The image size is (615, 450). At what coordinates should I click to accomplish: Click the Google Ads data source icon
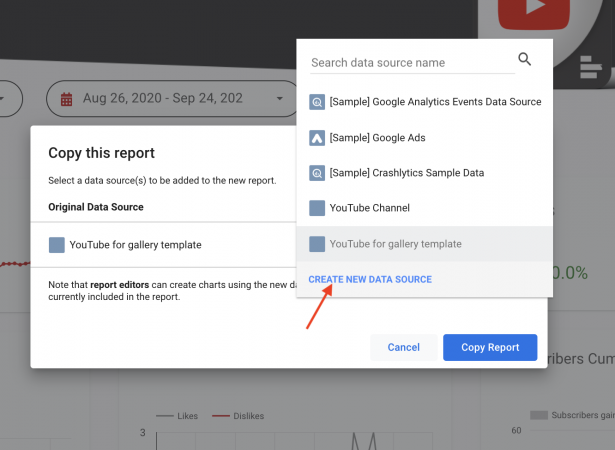[317, 138]
